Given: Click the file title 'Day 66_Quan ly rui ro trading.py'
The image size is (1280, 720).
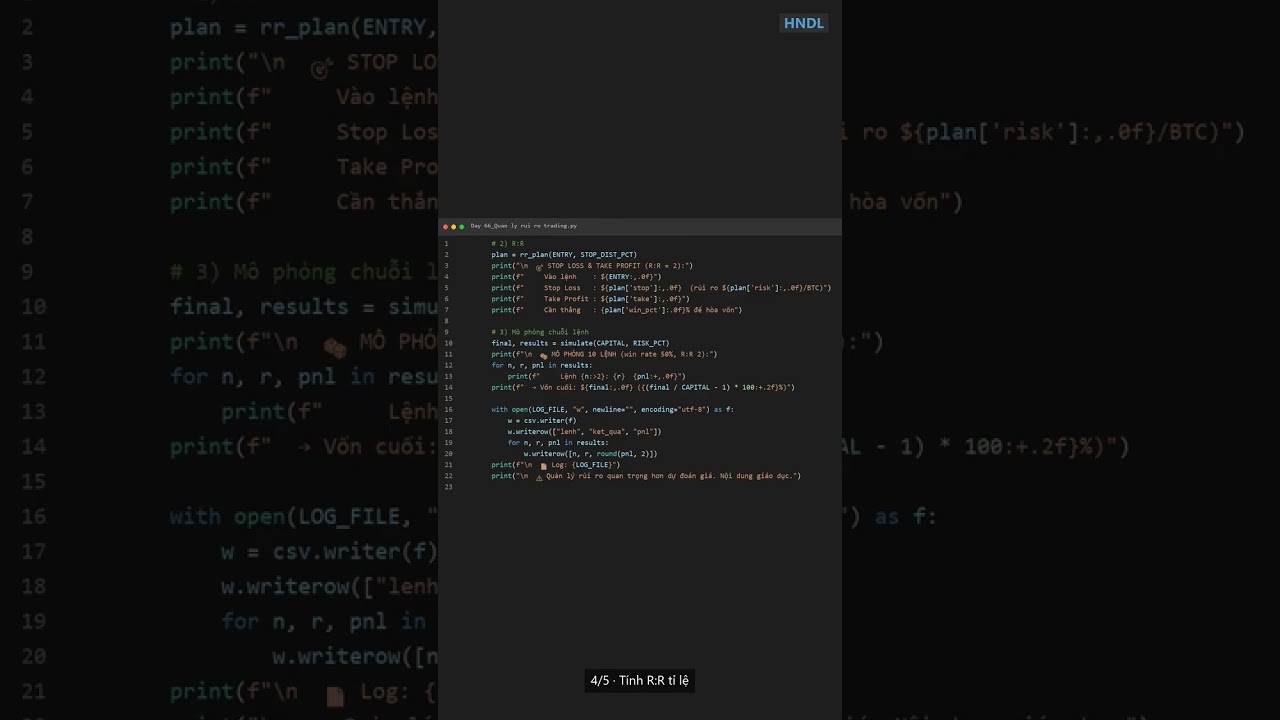Looking at the screenshot, I should point(523,226).
